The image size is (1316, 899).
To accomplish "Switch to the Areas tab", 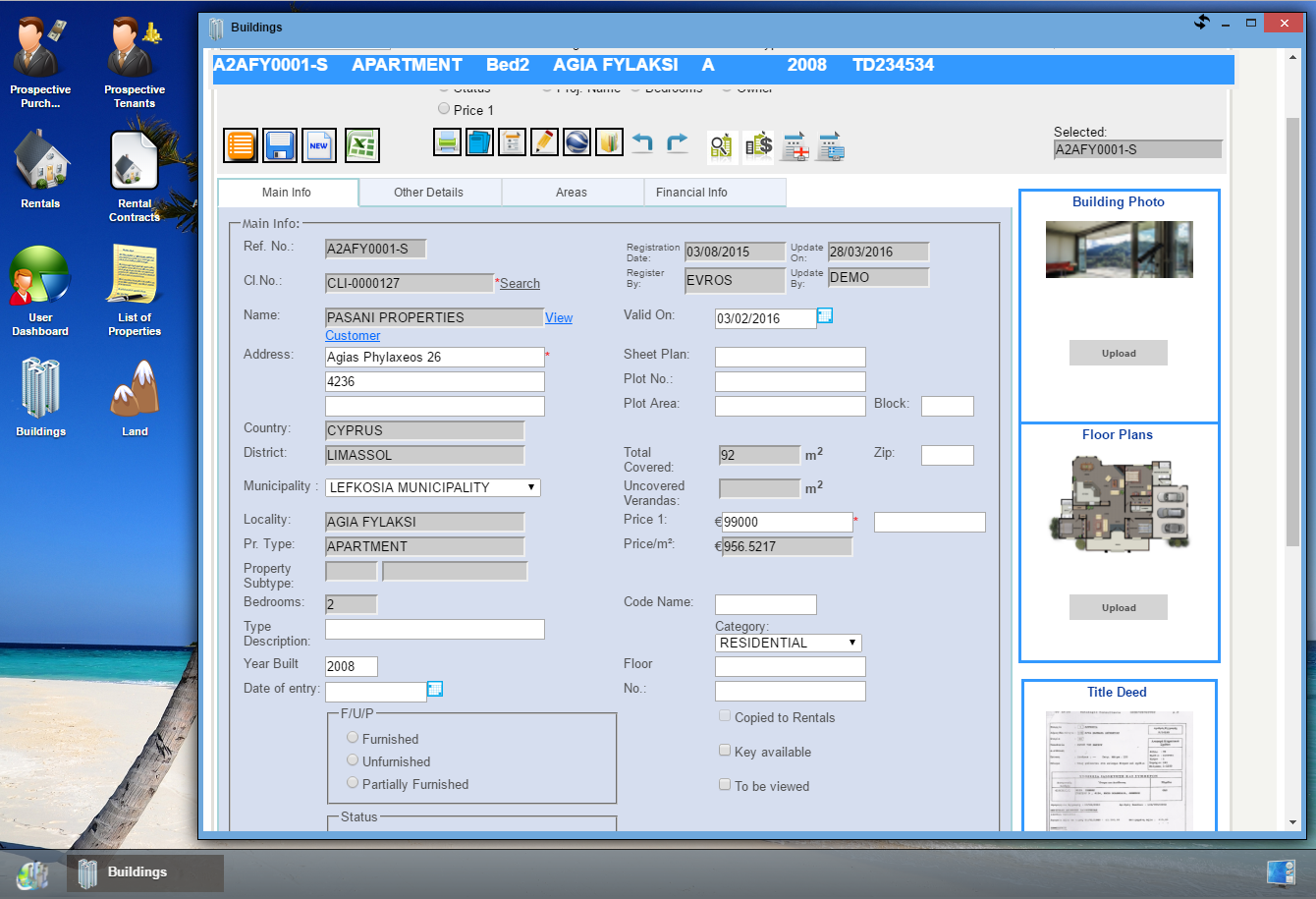I will tap(572, 193).
